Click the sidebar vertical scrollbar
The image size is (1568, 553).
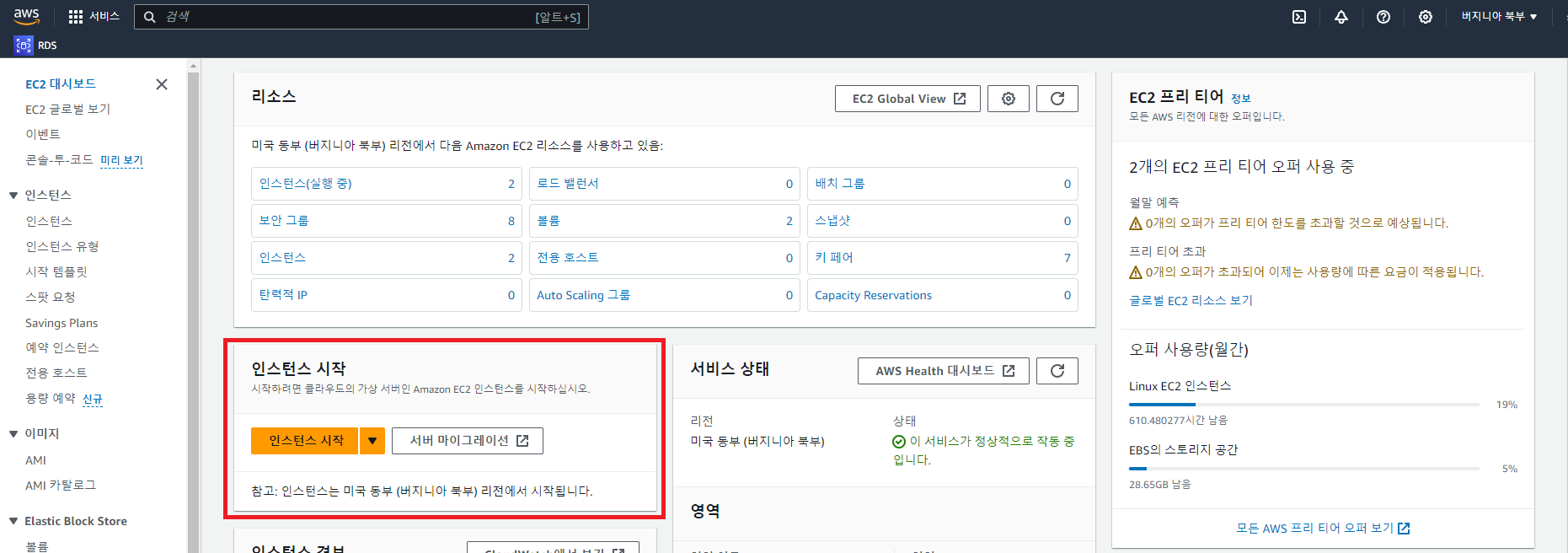click(194, 312)
